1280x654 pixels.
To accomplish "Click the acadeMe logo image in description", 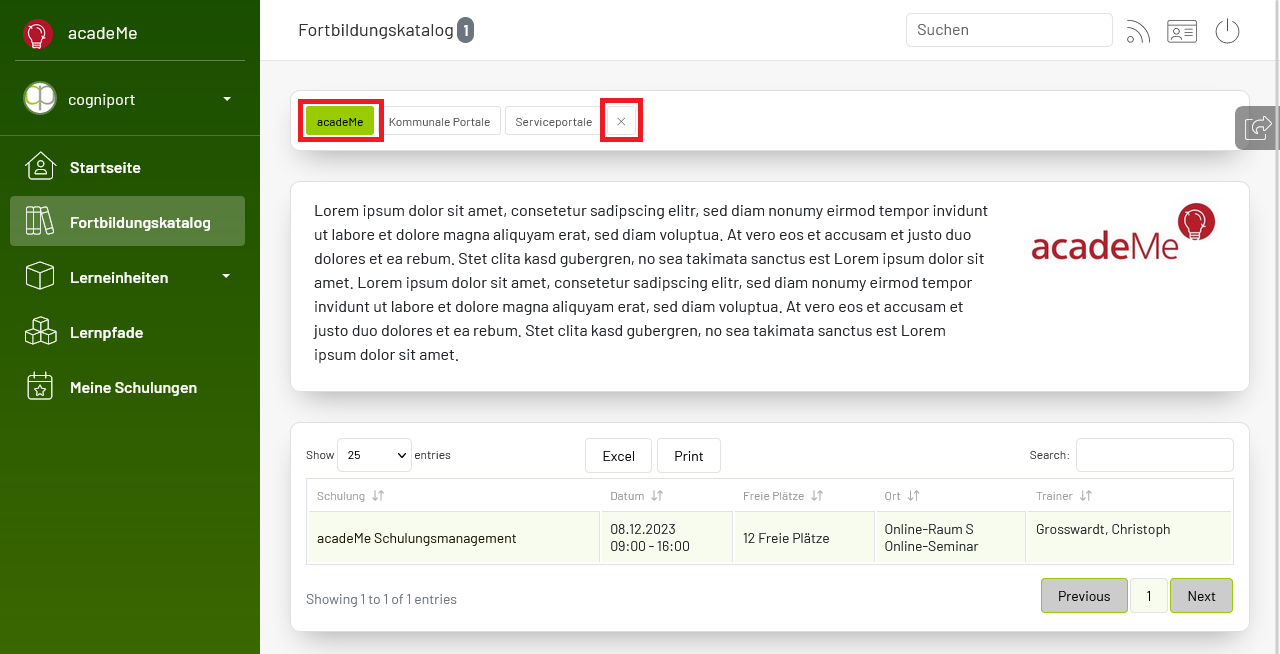I will coord(1123,232).
